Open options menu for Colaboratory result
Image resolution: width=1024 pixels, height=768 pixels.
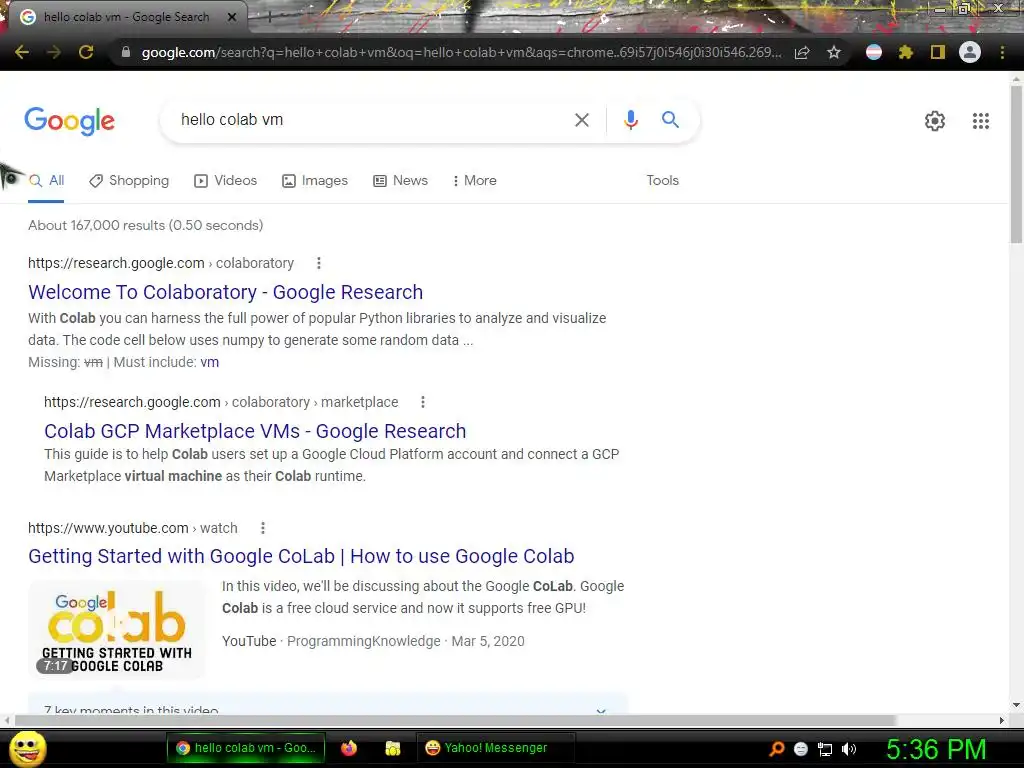(319, 263)
